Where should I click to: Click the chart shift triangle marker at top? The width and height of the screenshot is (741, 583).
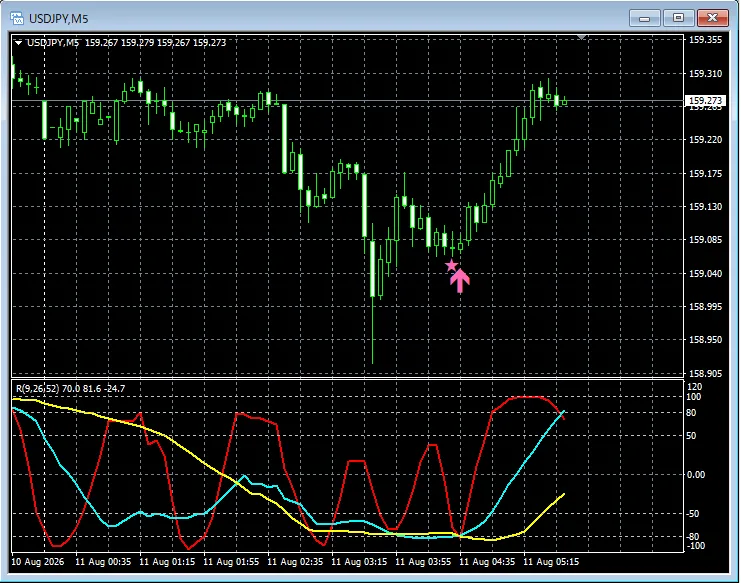point(581,37)
